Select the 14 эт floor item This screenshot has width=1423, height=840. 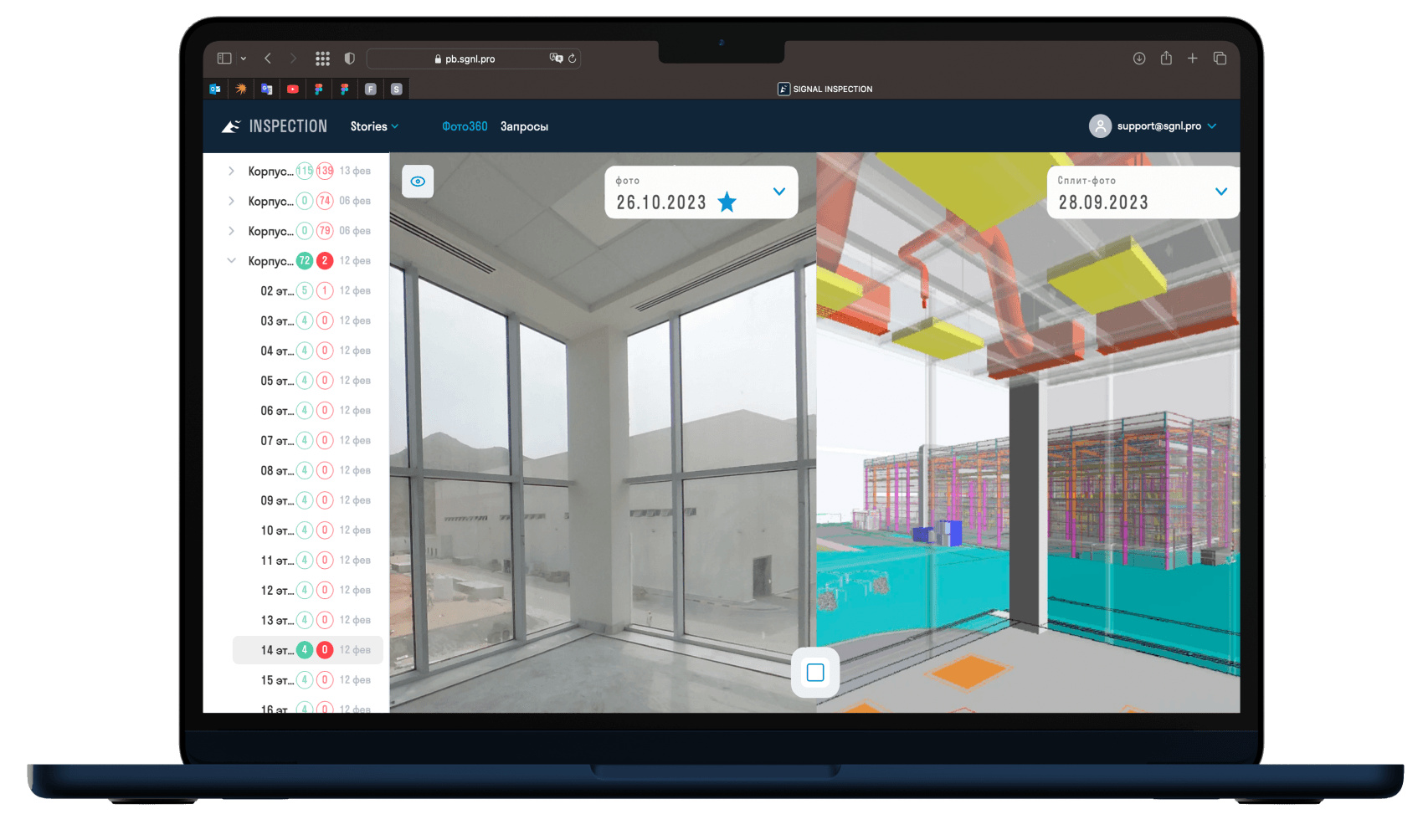[276, 650]
